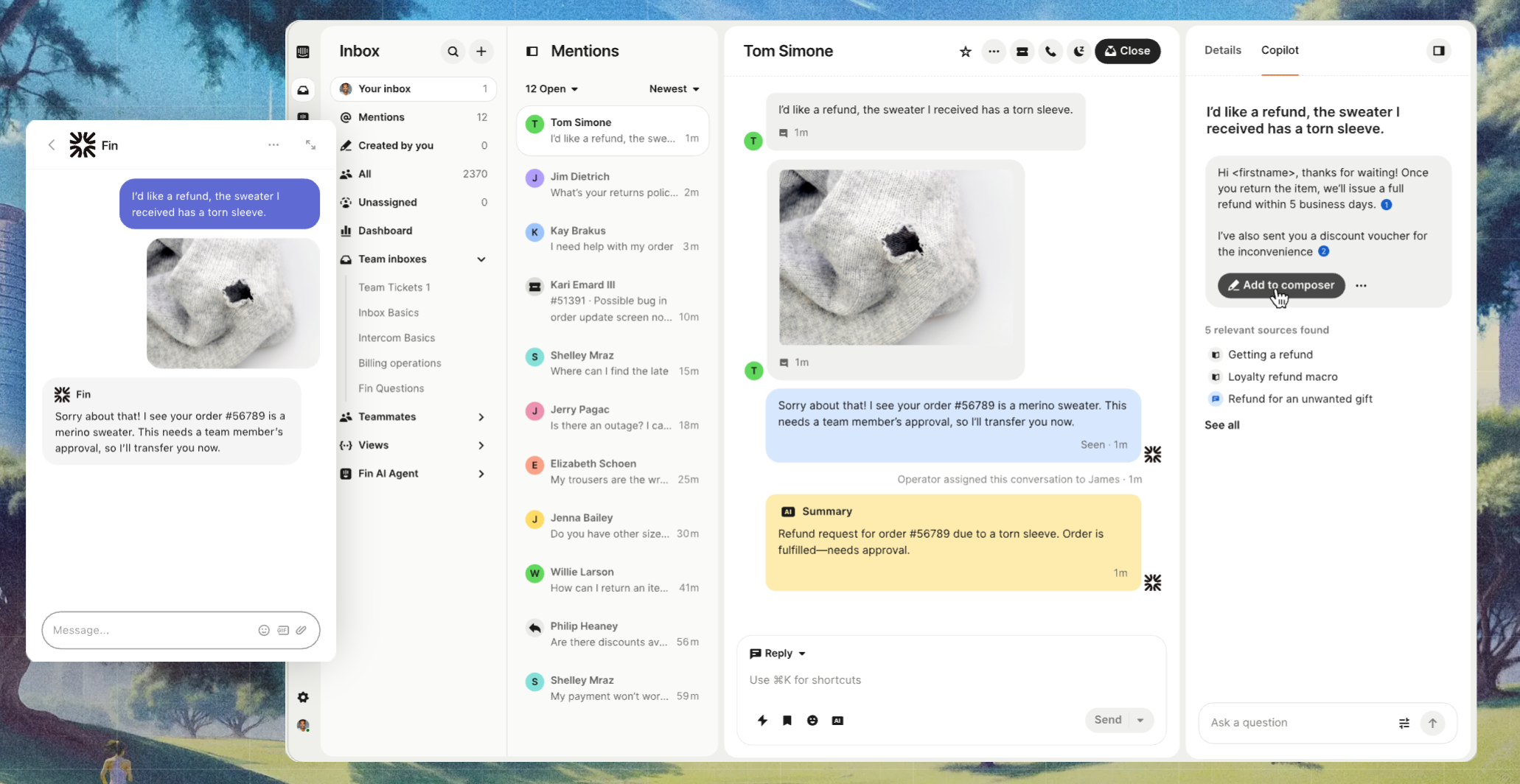
Task: Open Copilot question filter settings icon
Action: 1404,723
